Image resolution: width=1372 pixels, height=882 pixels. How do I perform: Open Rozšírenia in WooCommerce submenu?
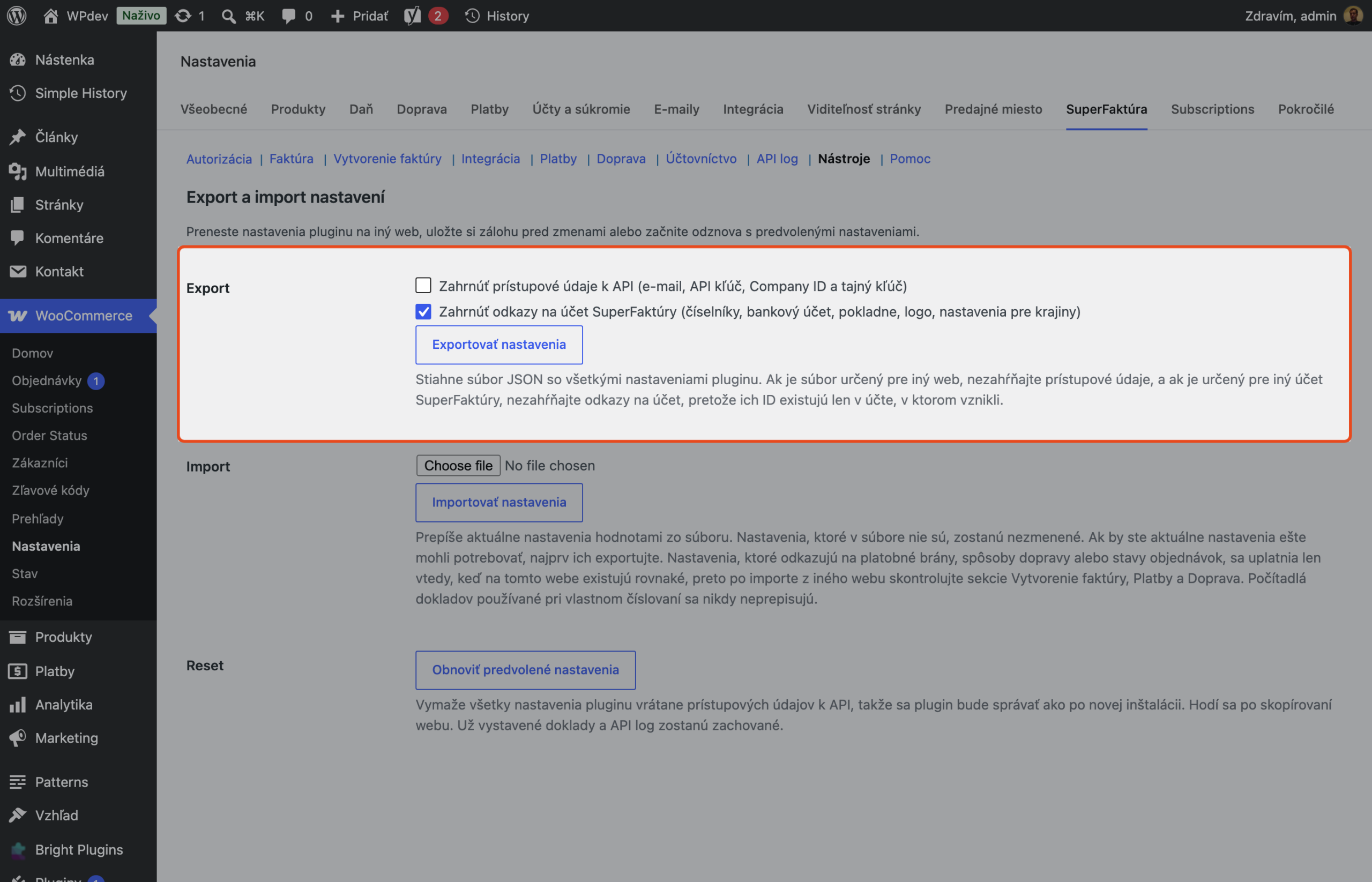42,601
